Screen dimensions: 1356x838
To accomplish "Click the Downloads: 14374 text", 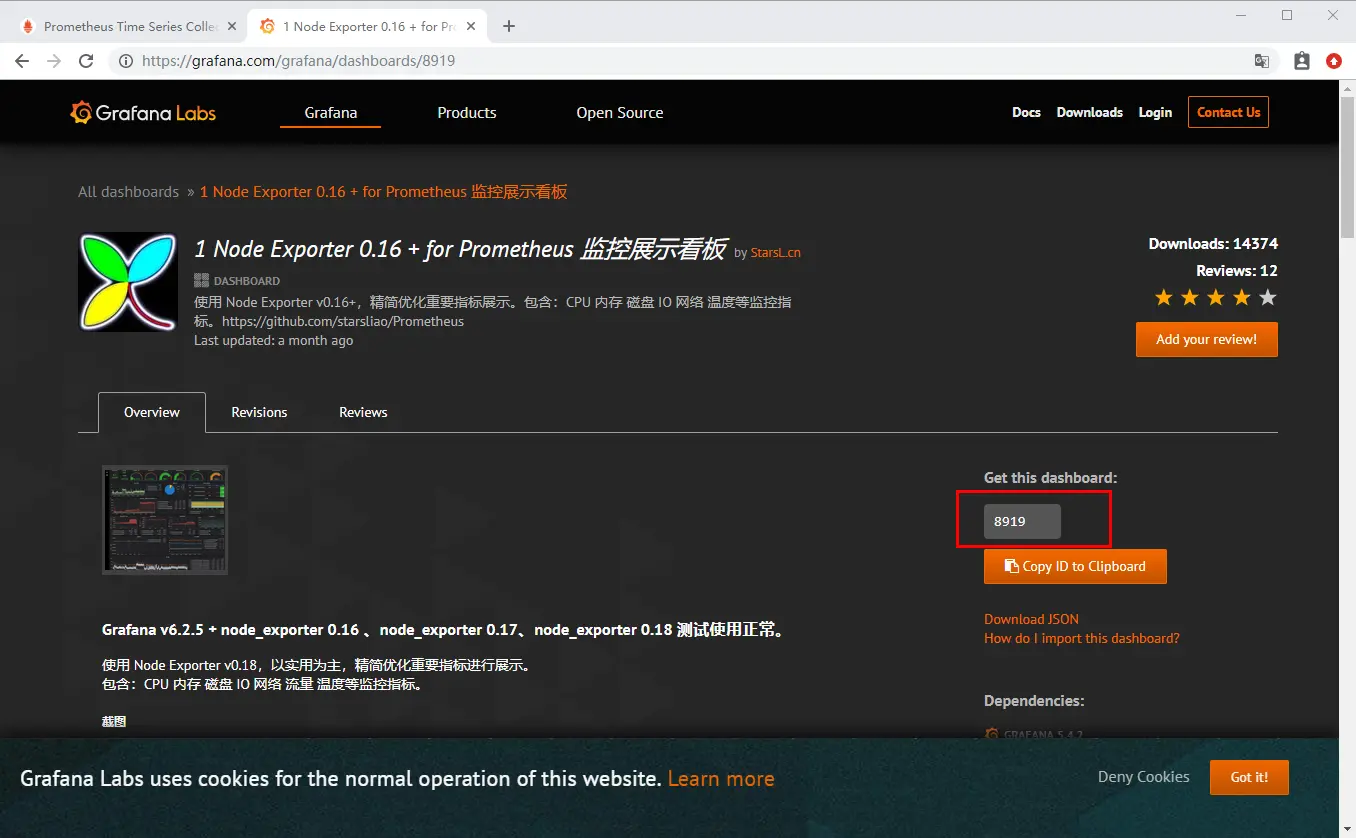I will [x=1213, y=244].
